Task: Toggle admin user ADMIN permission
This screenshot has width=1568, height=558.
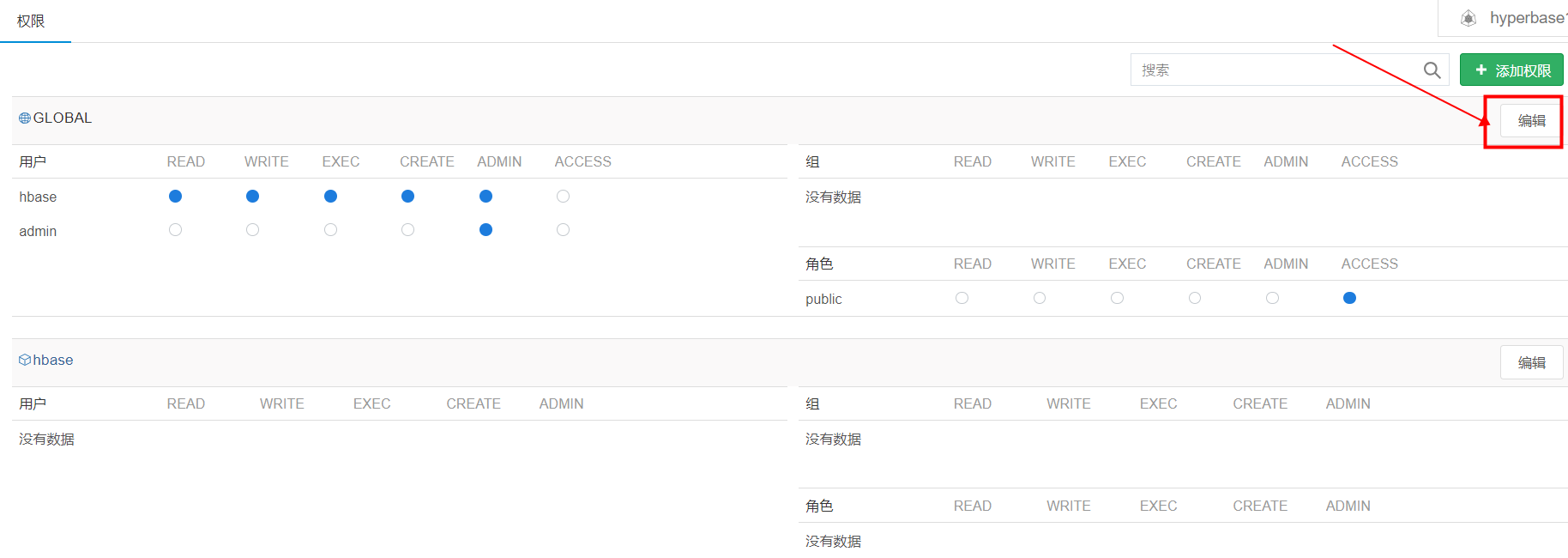Action: click(485, 230)
